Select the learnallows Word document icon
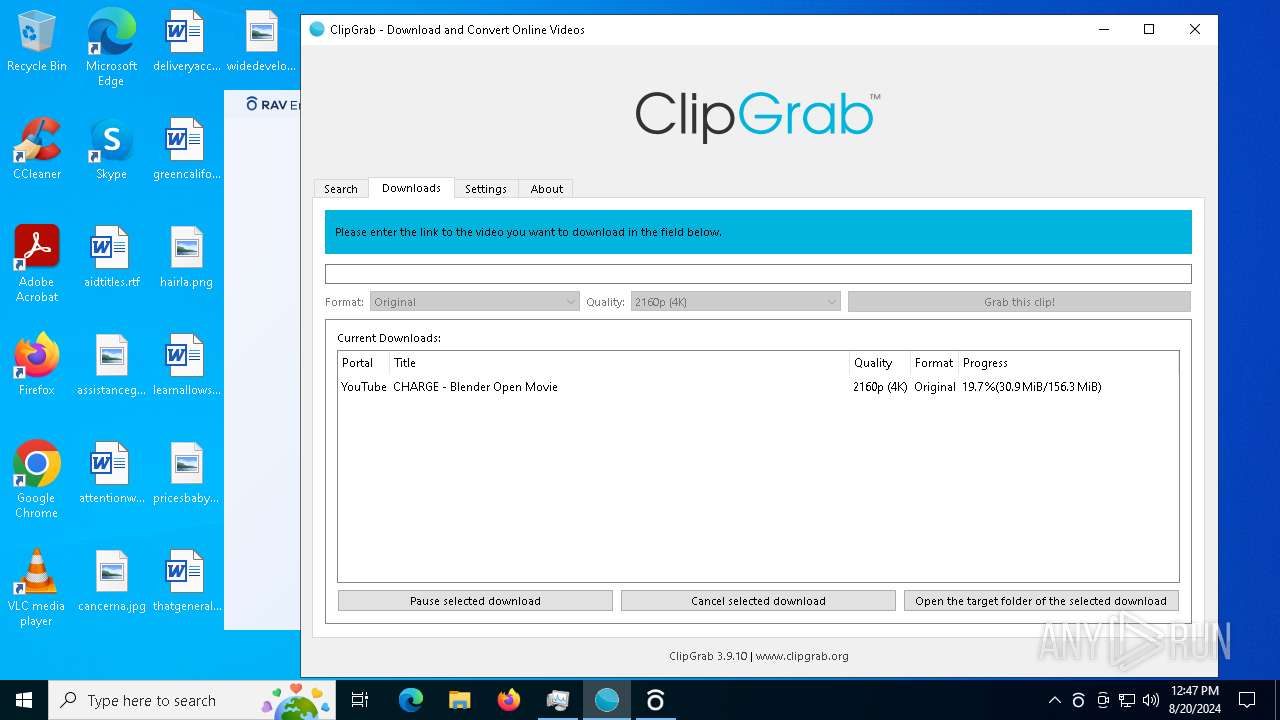This screenshot has width=1280, height=720. tap(186, 366)
